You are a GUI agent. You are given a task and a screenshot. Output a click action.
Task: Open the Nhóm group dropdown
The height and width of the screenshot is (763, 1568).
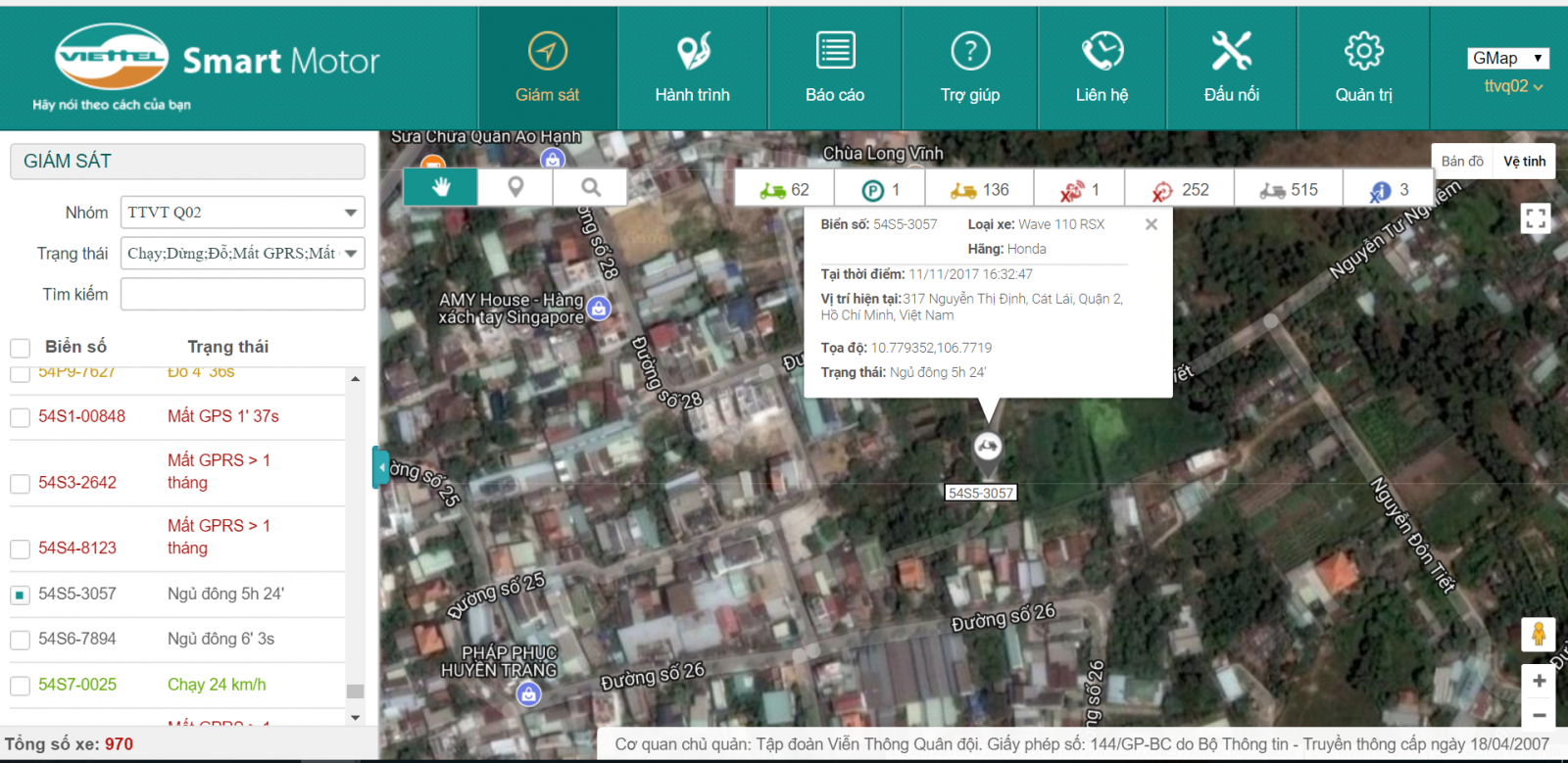pyautogui.click(x=242, y=213)
